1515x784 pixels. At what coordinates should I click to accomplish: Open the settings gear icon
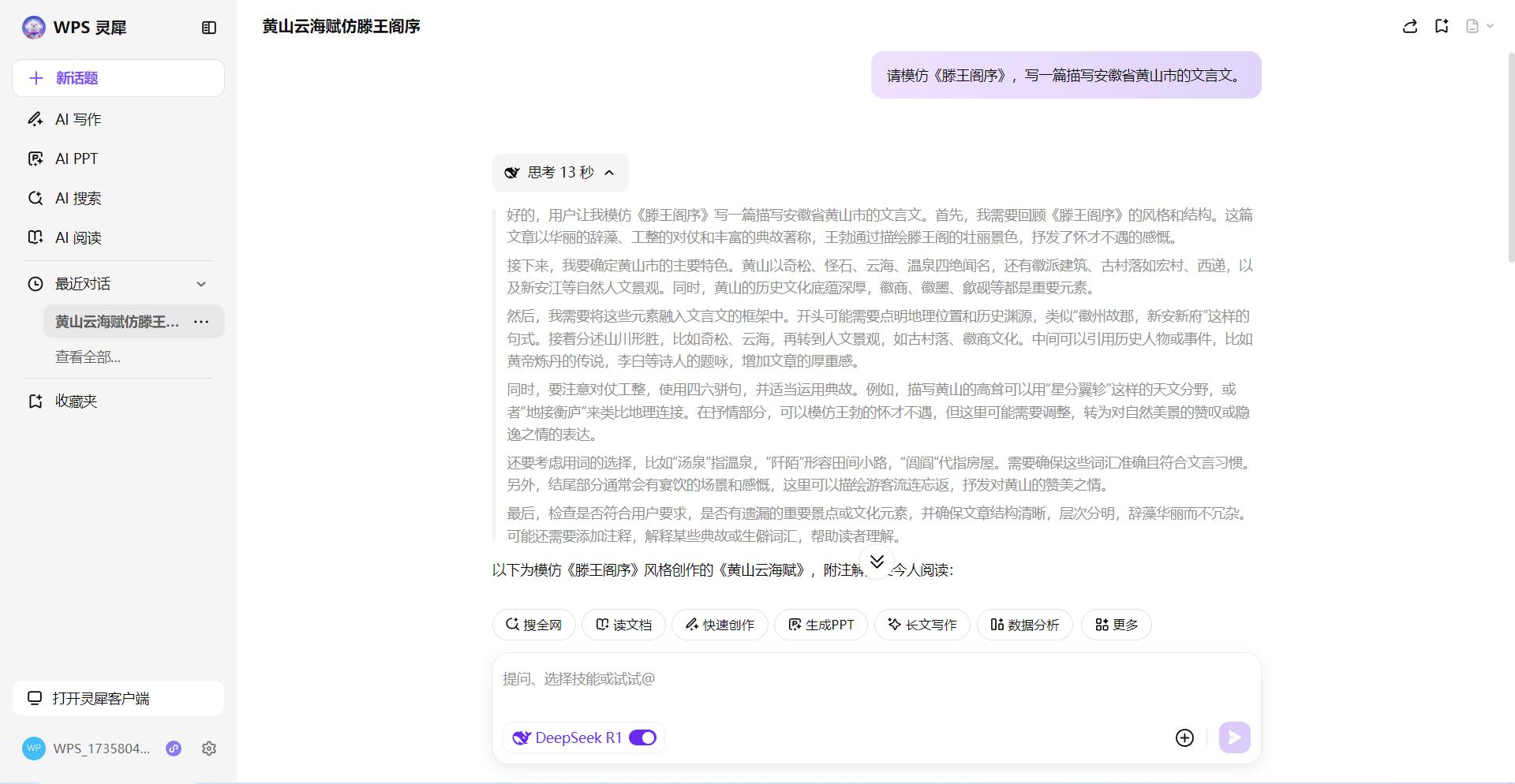tap(209, 749)
